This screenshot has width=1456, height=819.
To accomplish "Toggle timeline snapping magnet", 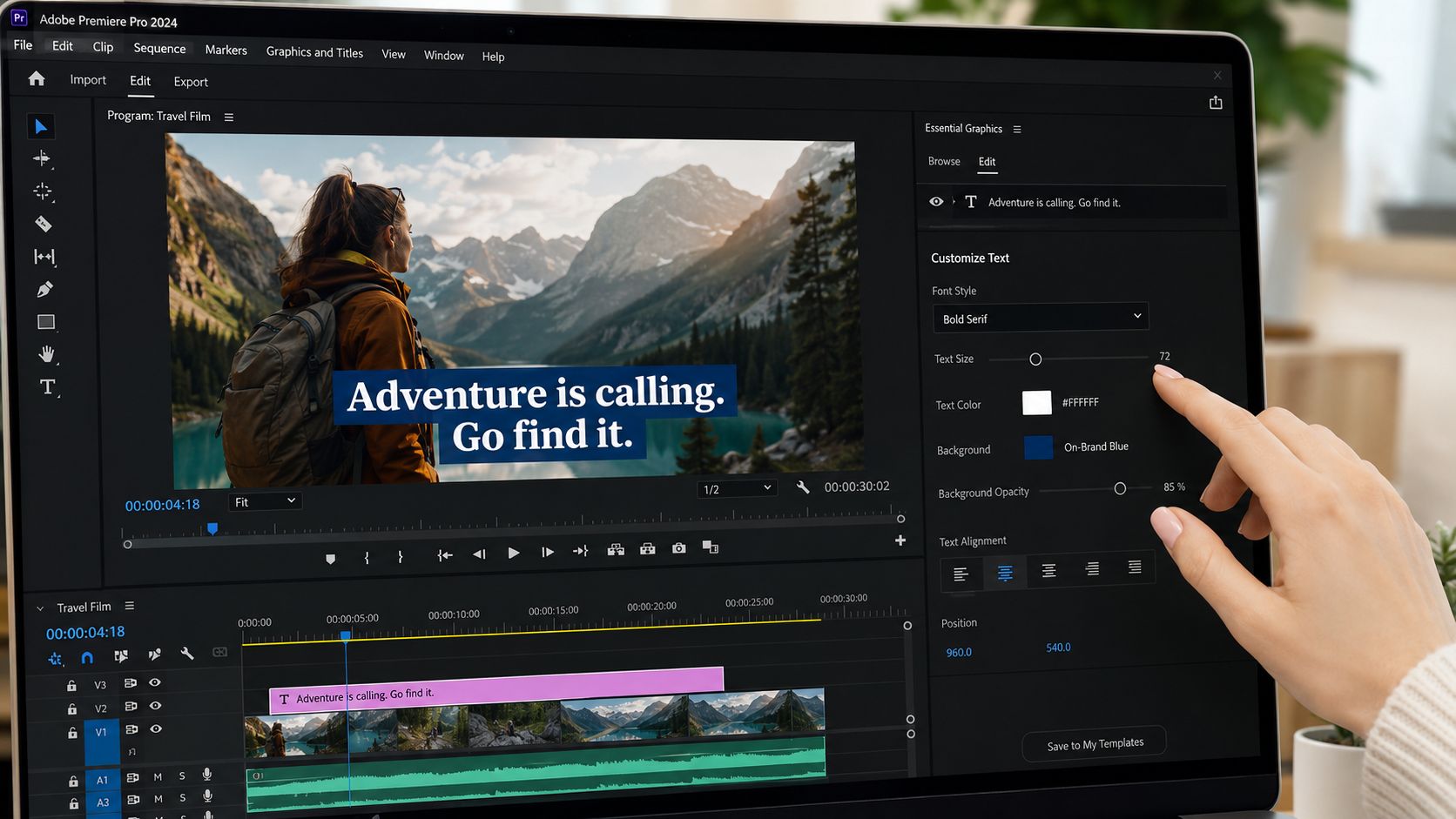I will point(87,657).
